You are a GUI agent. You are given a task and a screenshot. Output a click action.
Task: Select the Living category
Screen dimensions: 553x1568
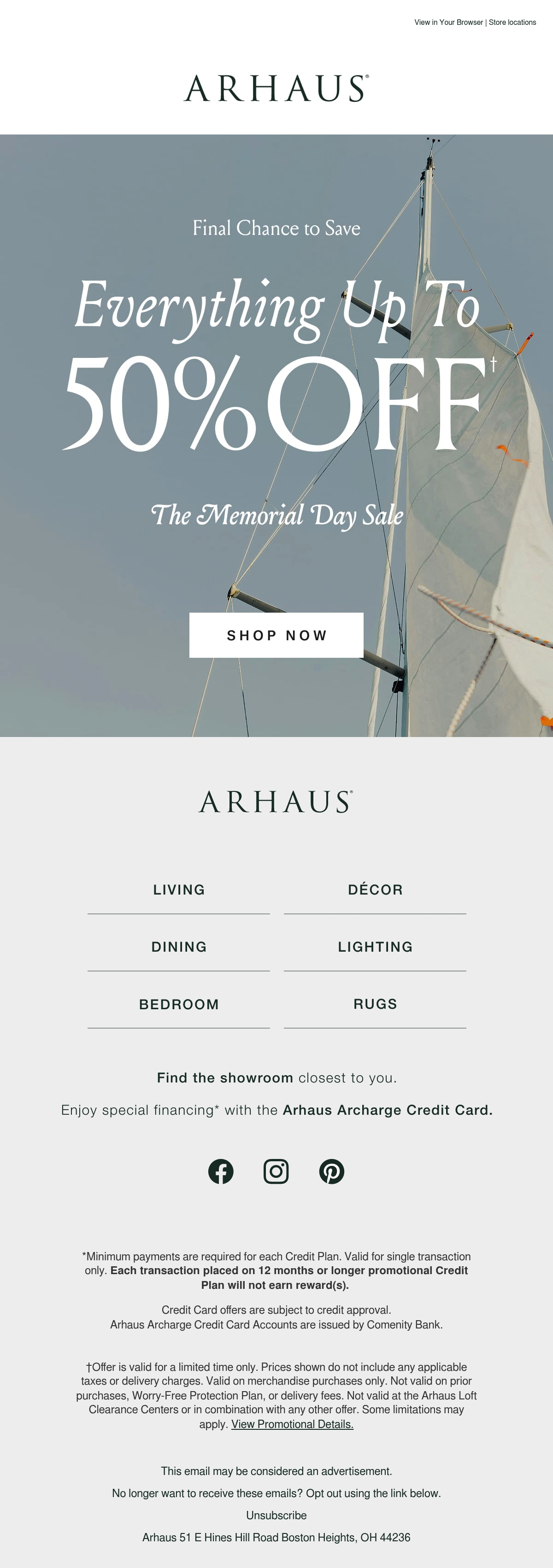tap(178, 890)
